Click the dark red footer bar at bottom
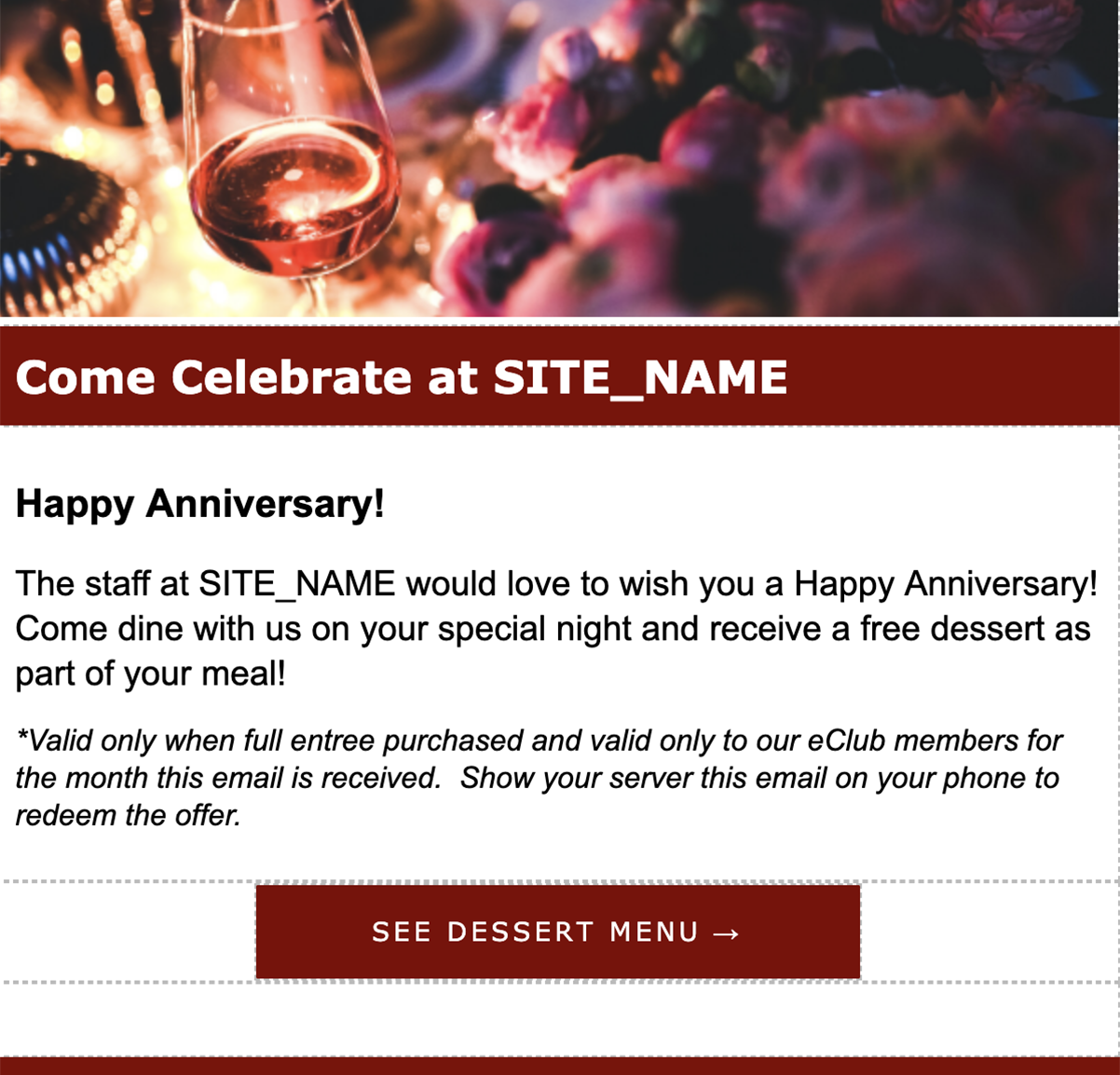1120x1075 pixels. point(559,1067)
